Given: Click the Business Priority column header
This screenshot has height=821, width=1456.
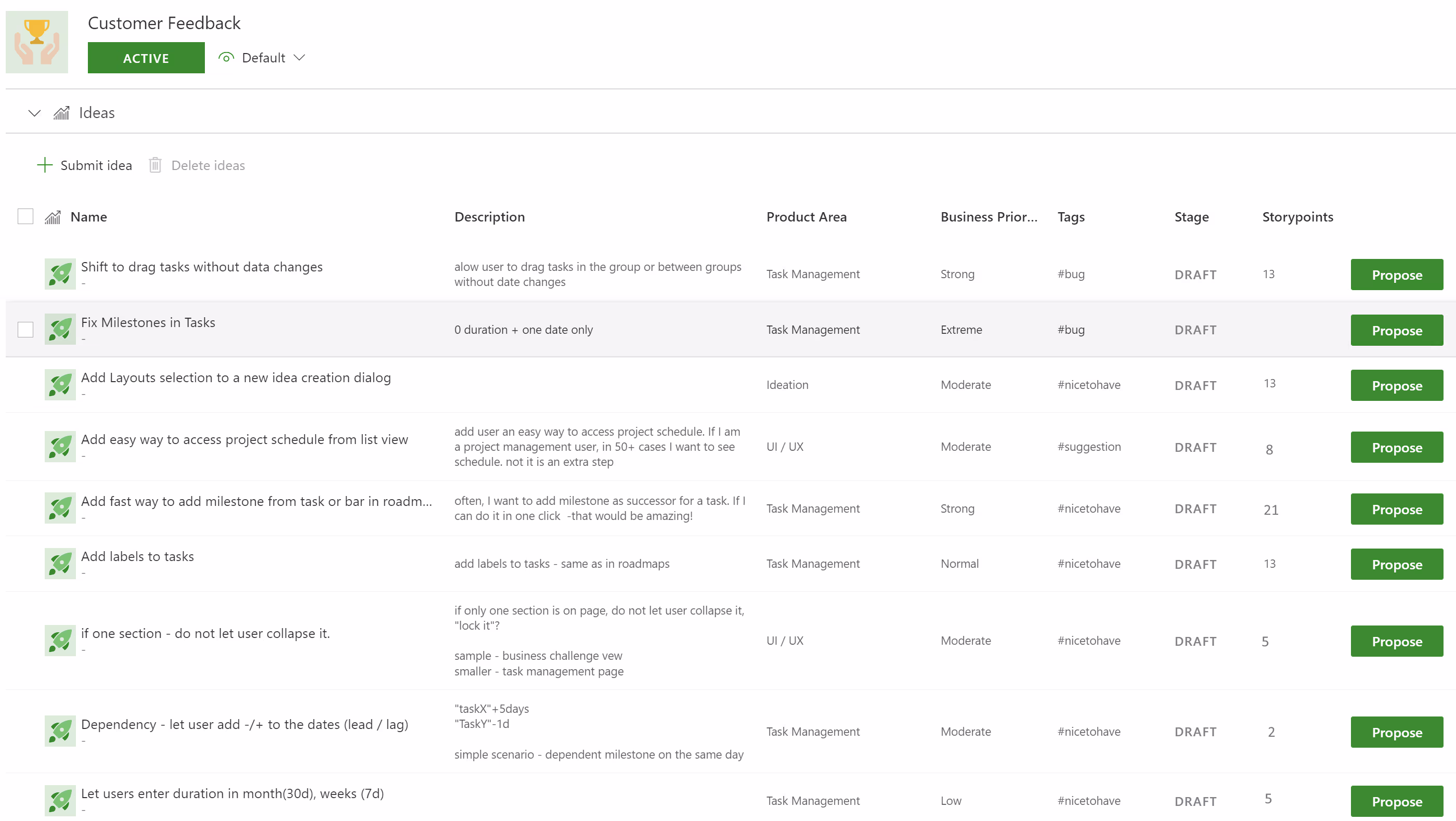Looking at the screenshot, I should 989,217.
